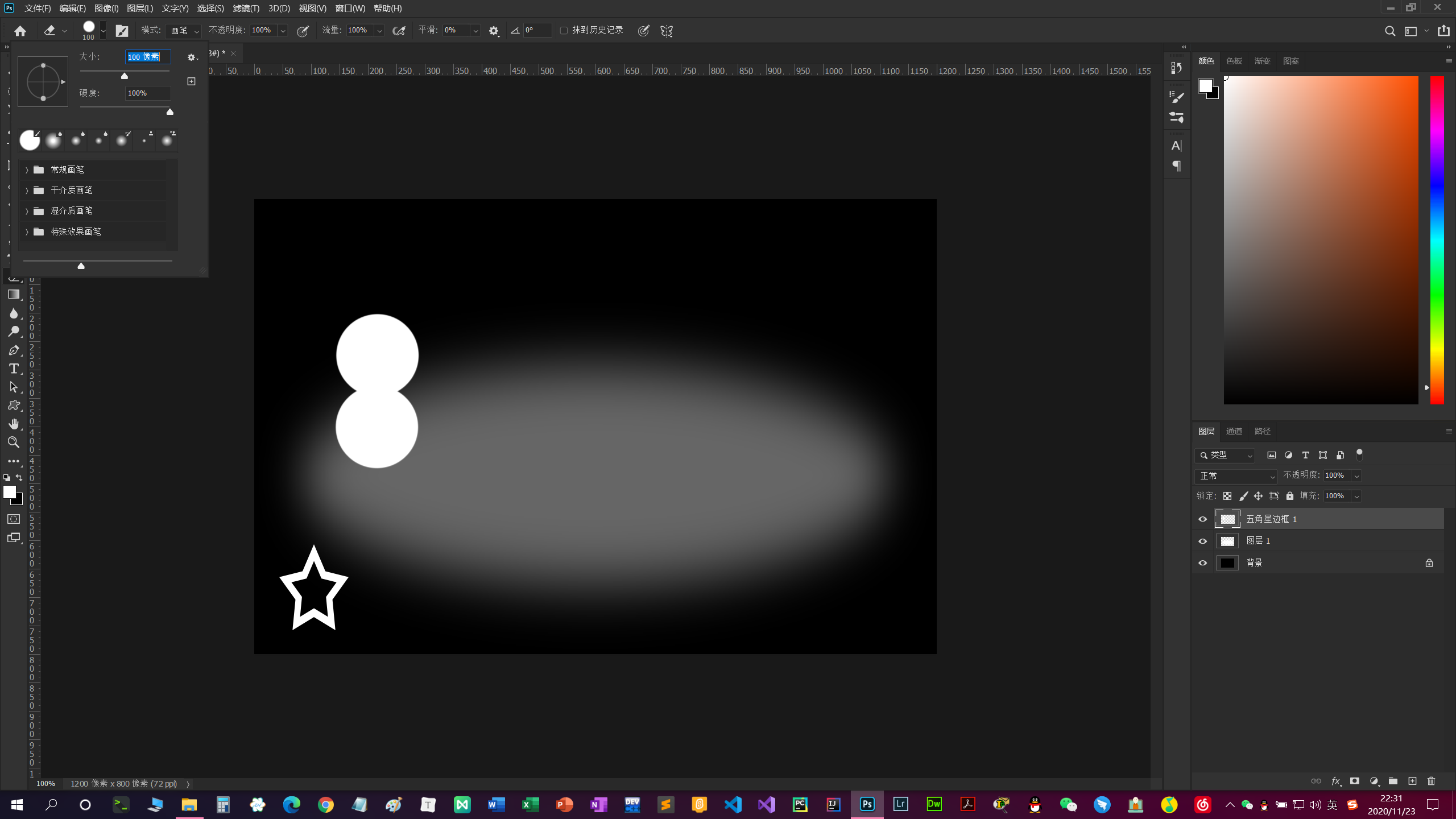Enable Erase to History checkbox
The width and height of the screenshot is (1456, 819).
point(564,30)
